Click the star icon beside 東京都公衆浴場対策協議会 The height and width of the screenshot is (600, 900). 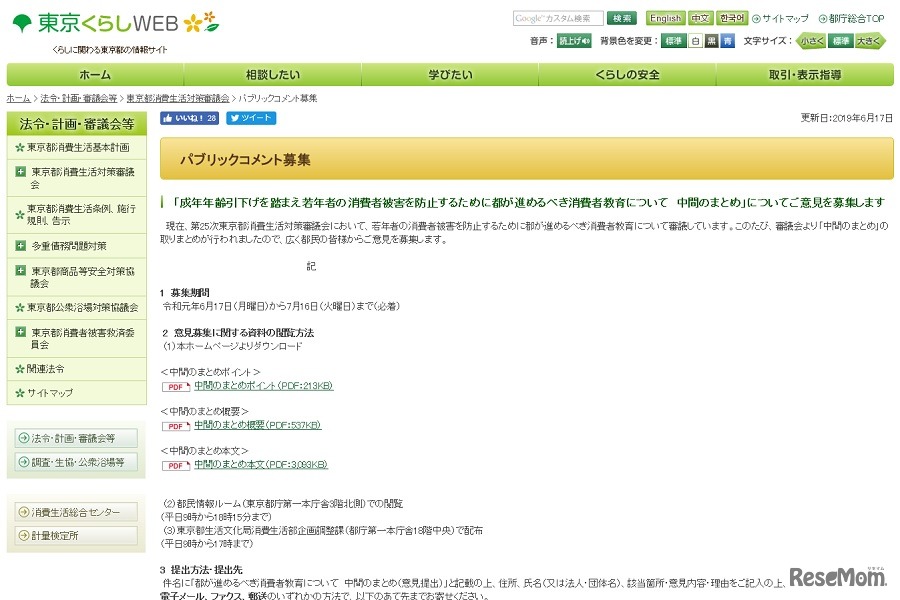tap(20, 308)
